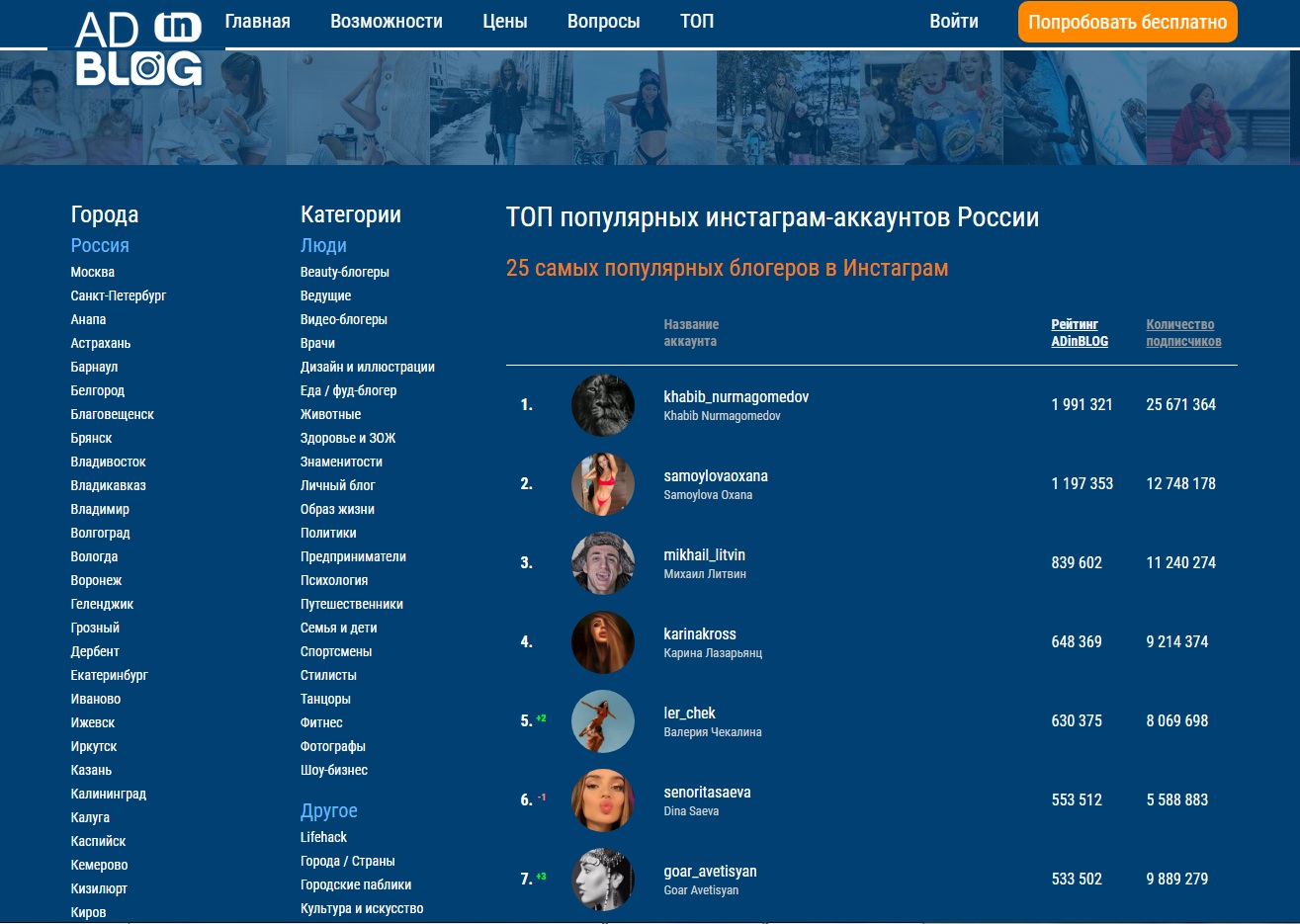The width and height of the screenshot is (1300, 924).
Task: Open khabib_nurmagomedov profile avatar
Action: [x=603, y=405]
